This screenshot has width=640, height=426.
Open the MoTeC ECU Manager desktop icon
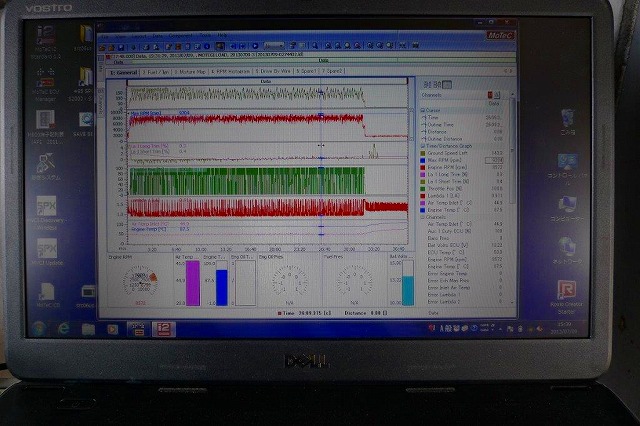[45, 85]
